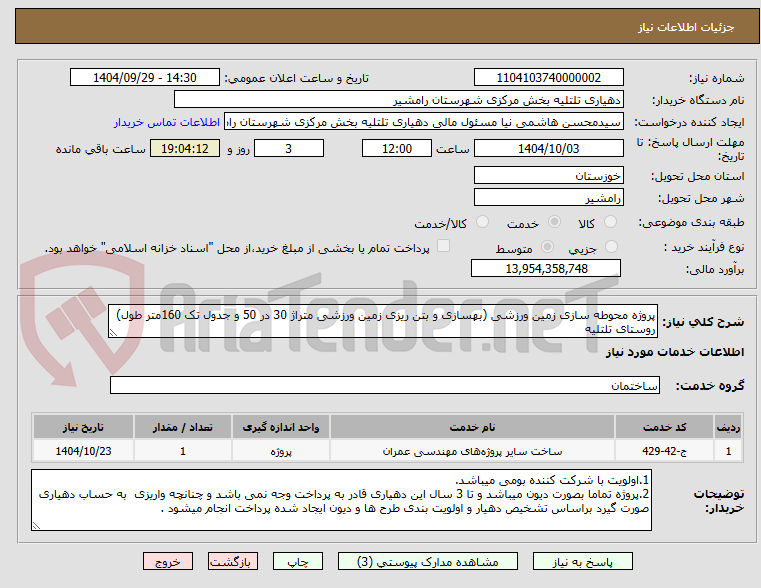The image size is (761, 588).
Task: Click the توضیحات خریدار text area
Action: [341, 500]
